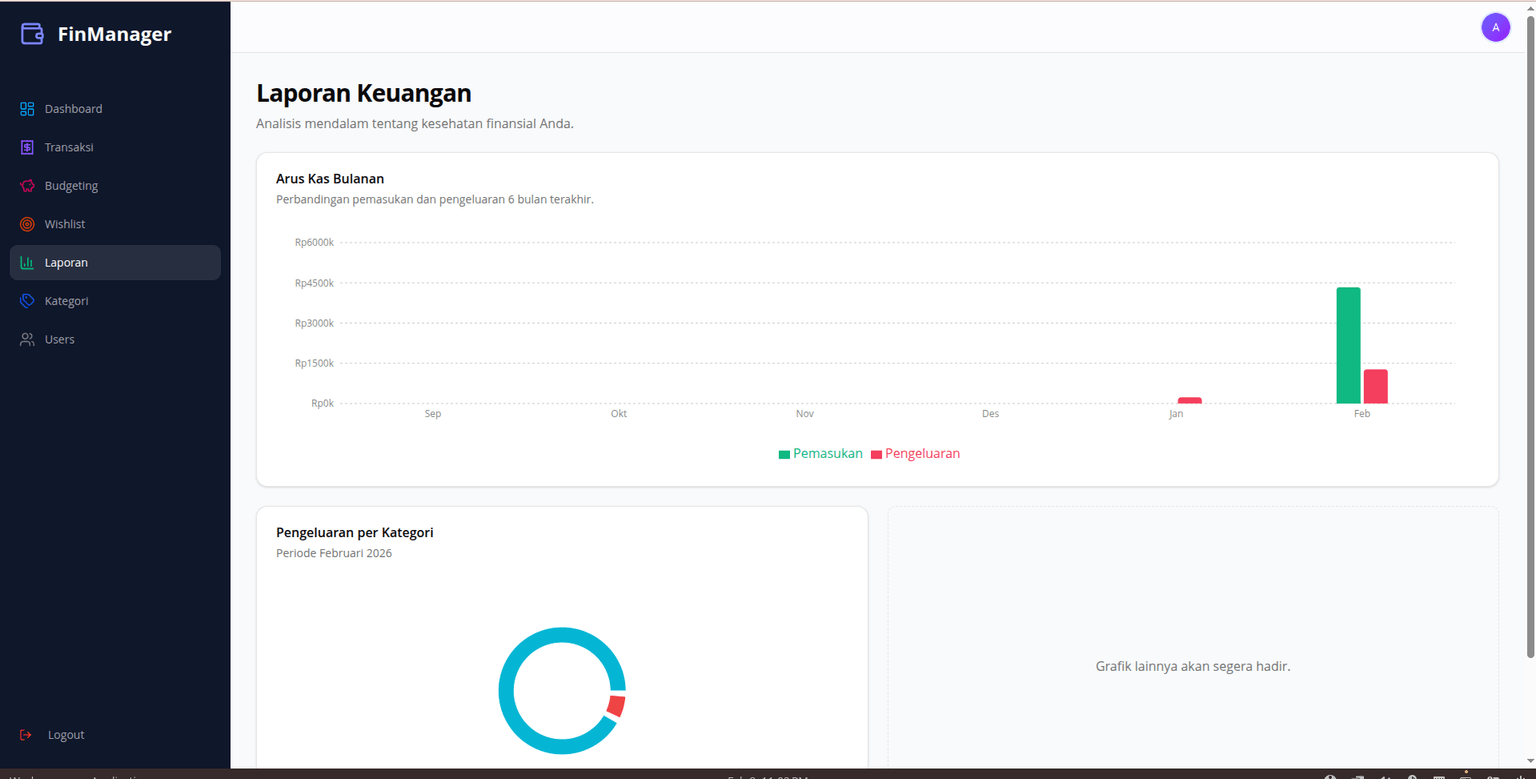Switch to the Laporan sidebar section
This screenshot has height=779, width=1536.
coord(67,262)
